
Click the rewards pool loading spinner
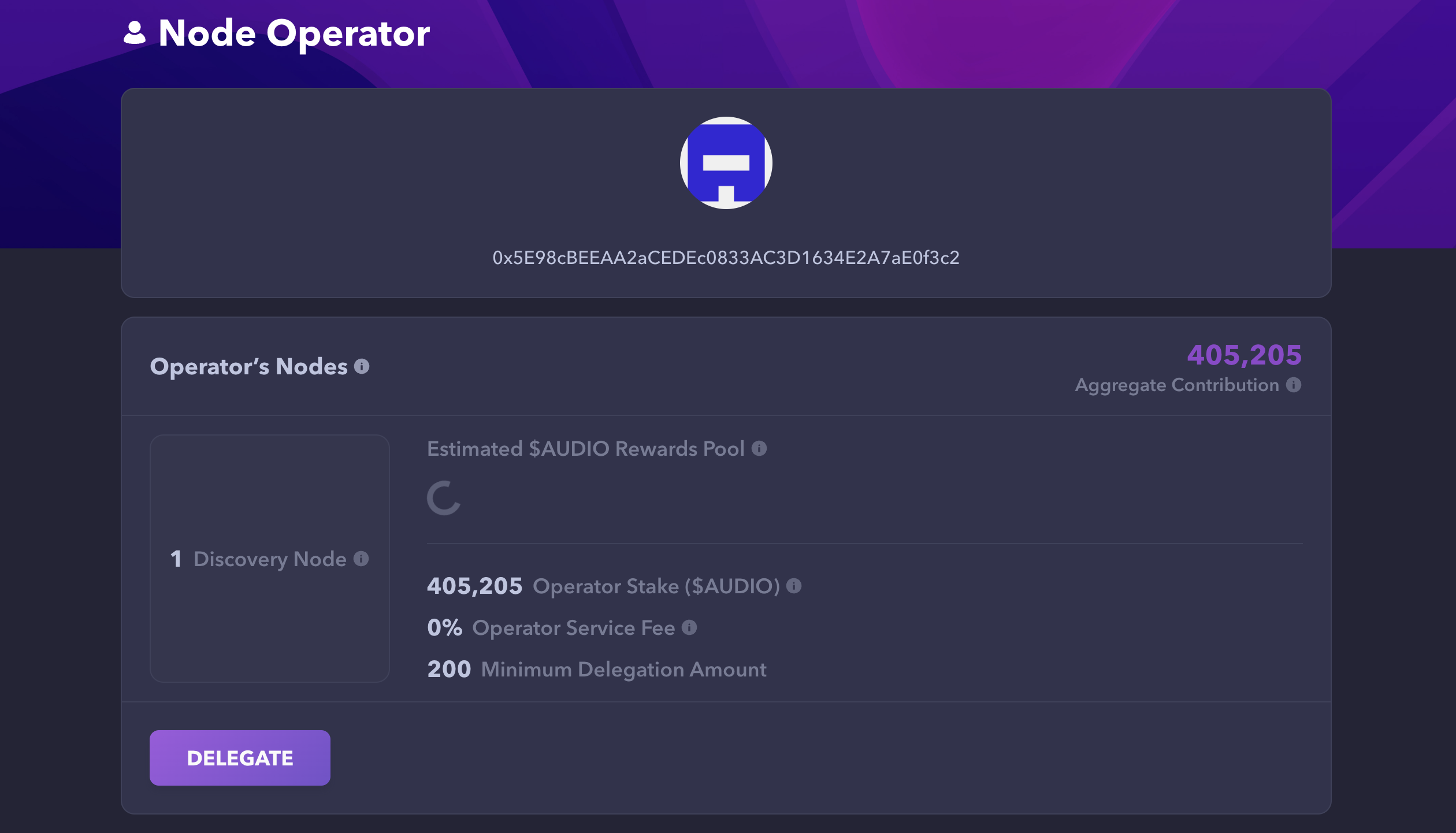(x=444, y=498)
